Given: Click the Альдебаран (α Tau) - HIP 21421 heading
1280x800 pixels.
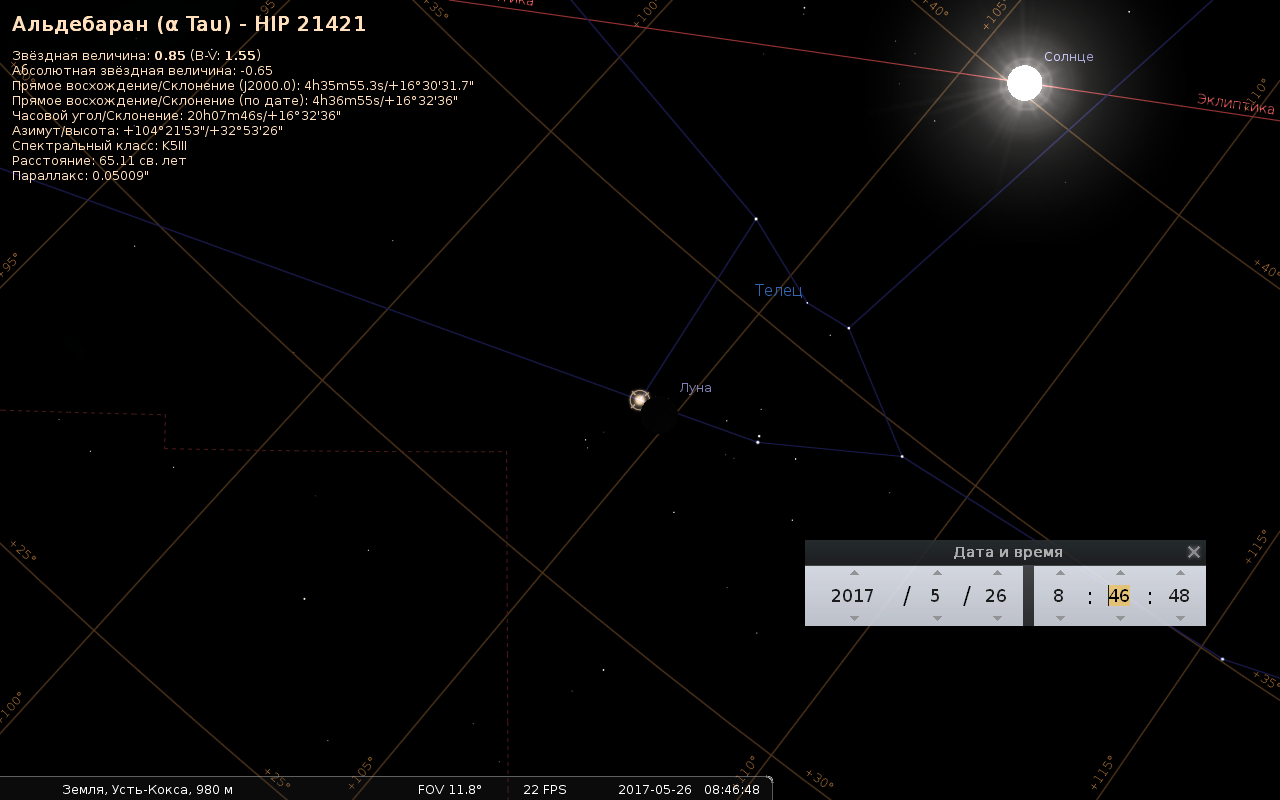Looking at the screenshot, I should 189,24.
